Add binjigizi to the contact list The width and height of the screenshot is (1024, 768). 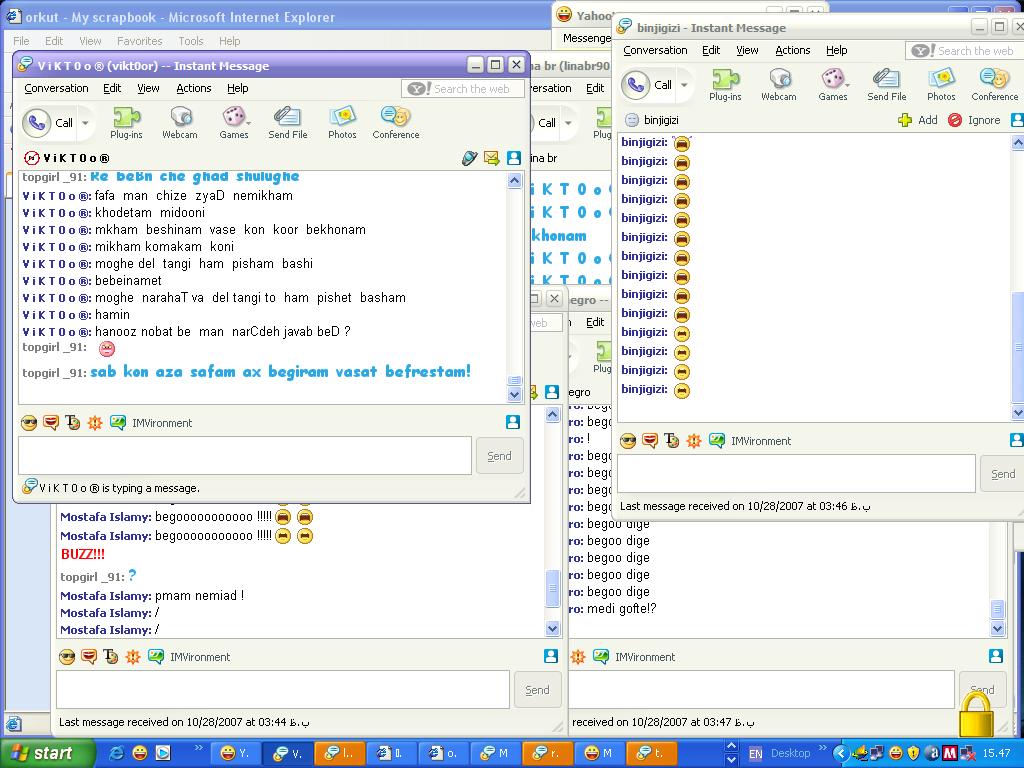tap(918, 120)
